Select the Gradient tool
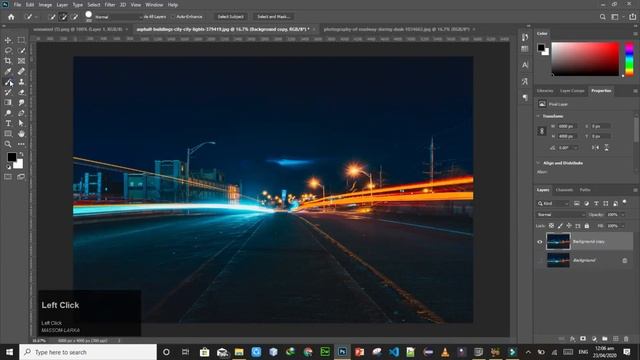The image size is (640, 360). [8, 102]
